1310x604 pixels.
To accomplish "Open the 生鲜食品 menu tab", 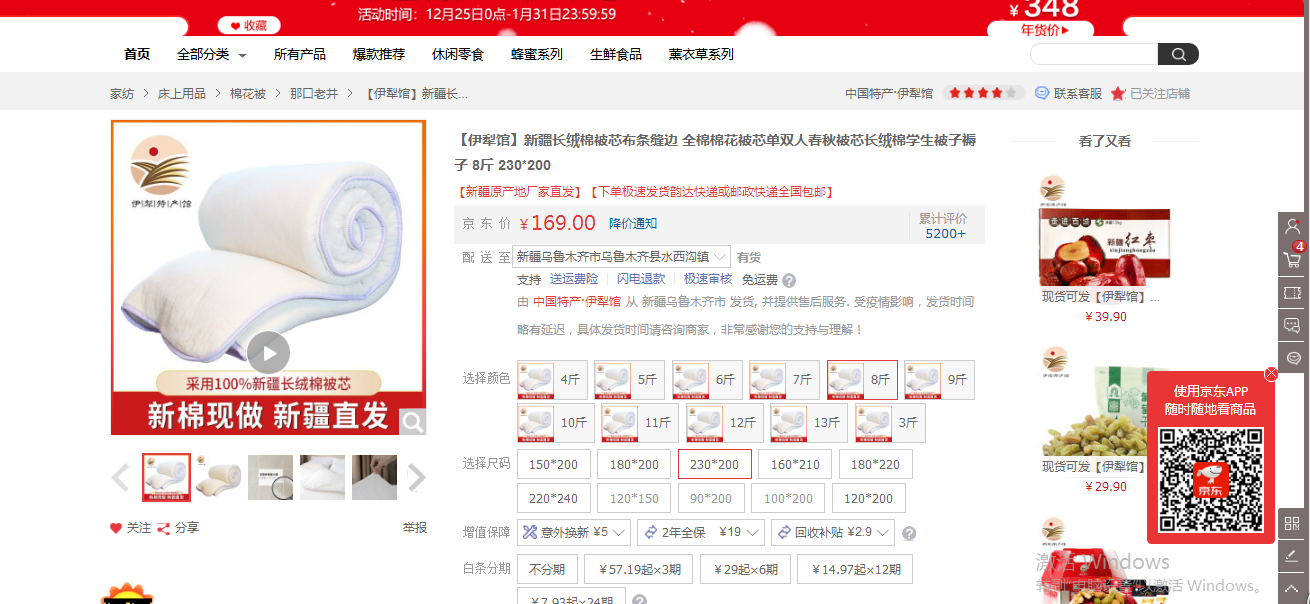I will [x=616, y=54].
